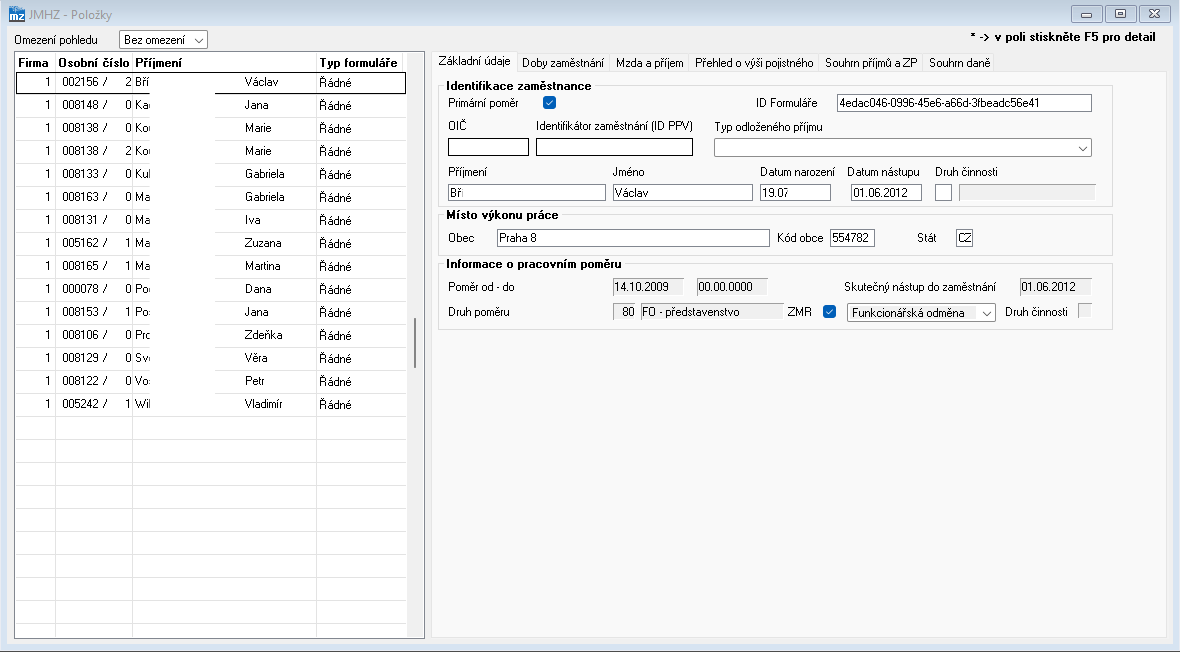Click the Jméno field containing Václav
The image size is (1180, 652).
coord(683,193)
